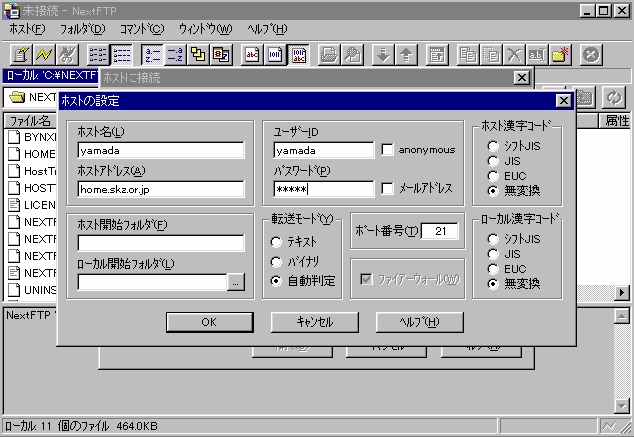Click the ファイル名 column header

(30, 120)
